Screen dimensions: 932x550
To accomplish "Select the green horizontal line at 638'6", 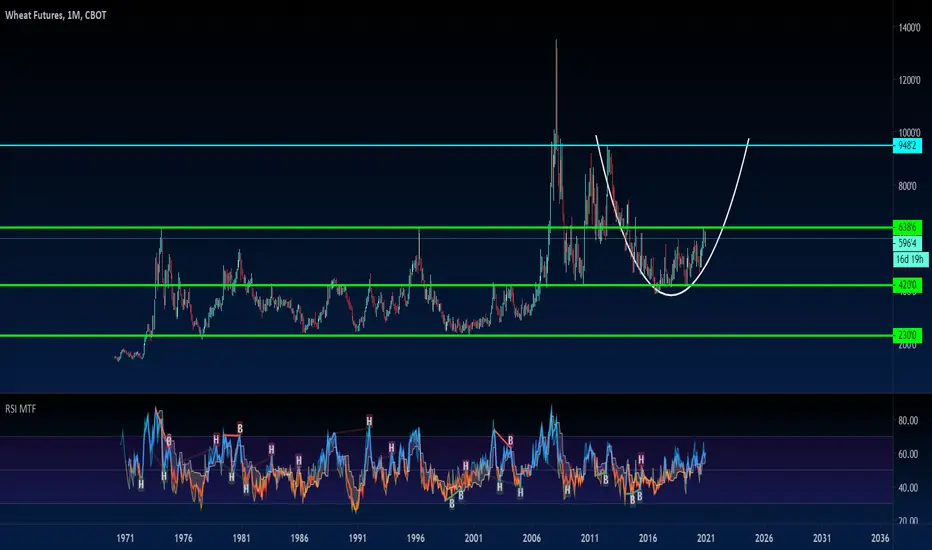I will pos(446,227).
